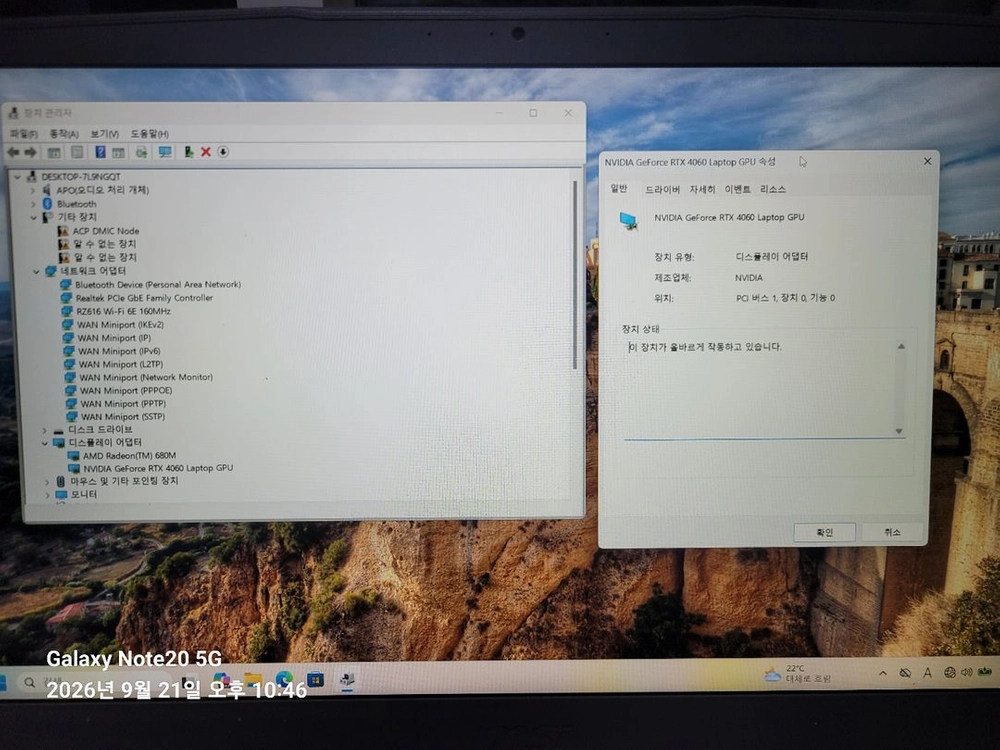Click the network globe icon in system tray

[x=950, y=672]
